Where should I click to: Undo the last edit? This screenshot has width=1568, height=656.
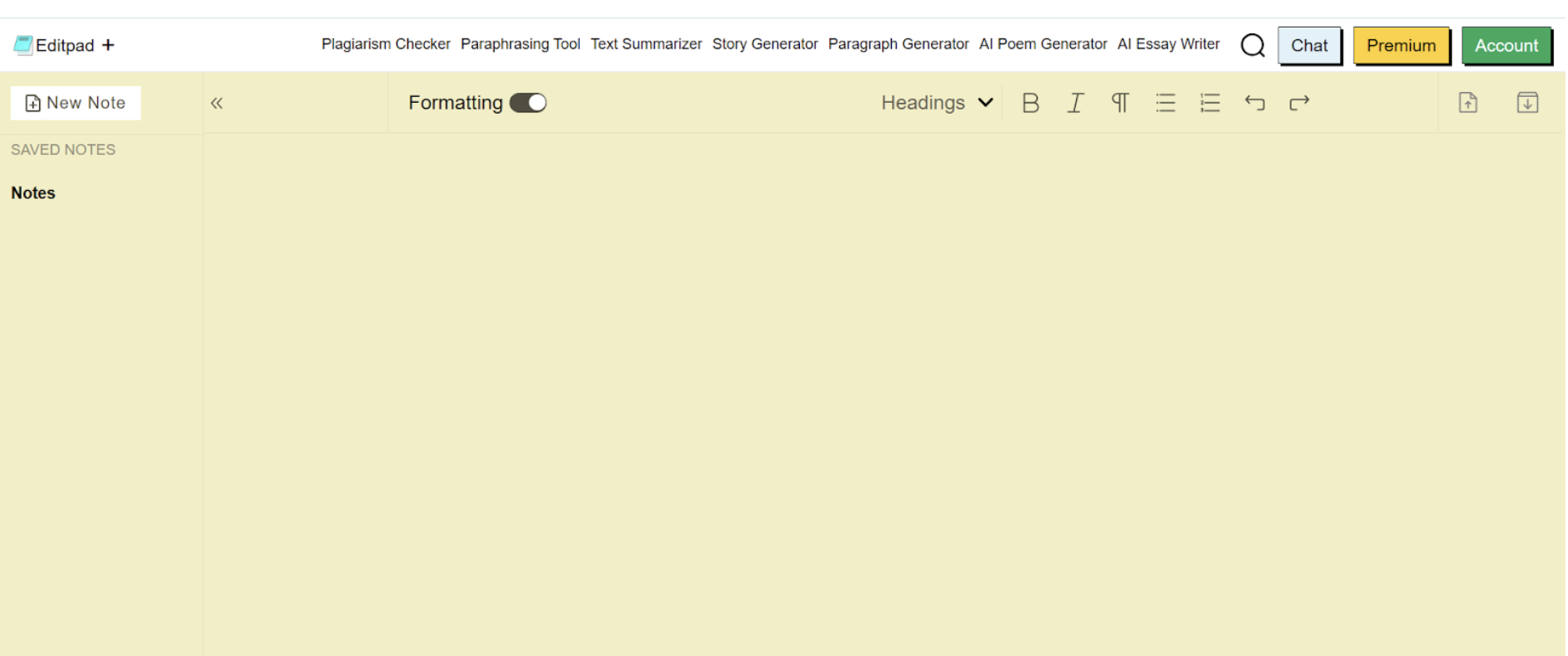pos(1254,103)
